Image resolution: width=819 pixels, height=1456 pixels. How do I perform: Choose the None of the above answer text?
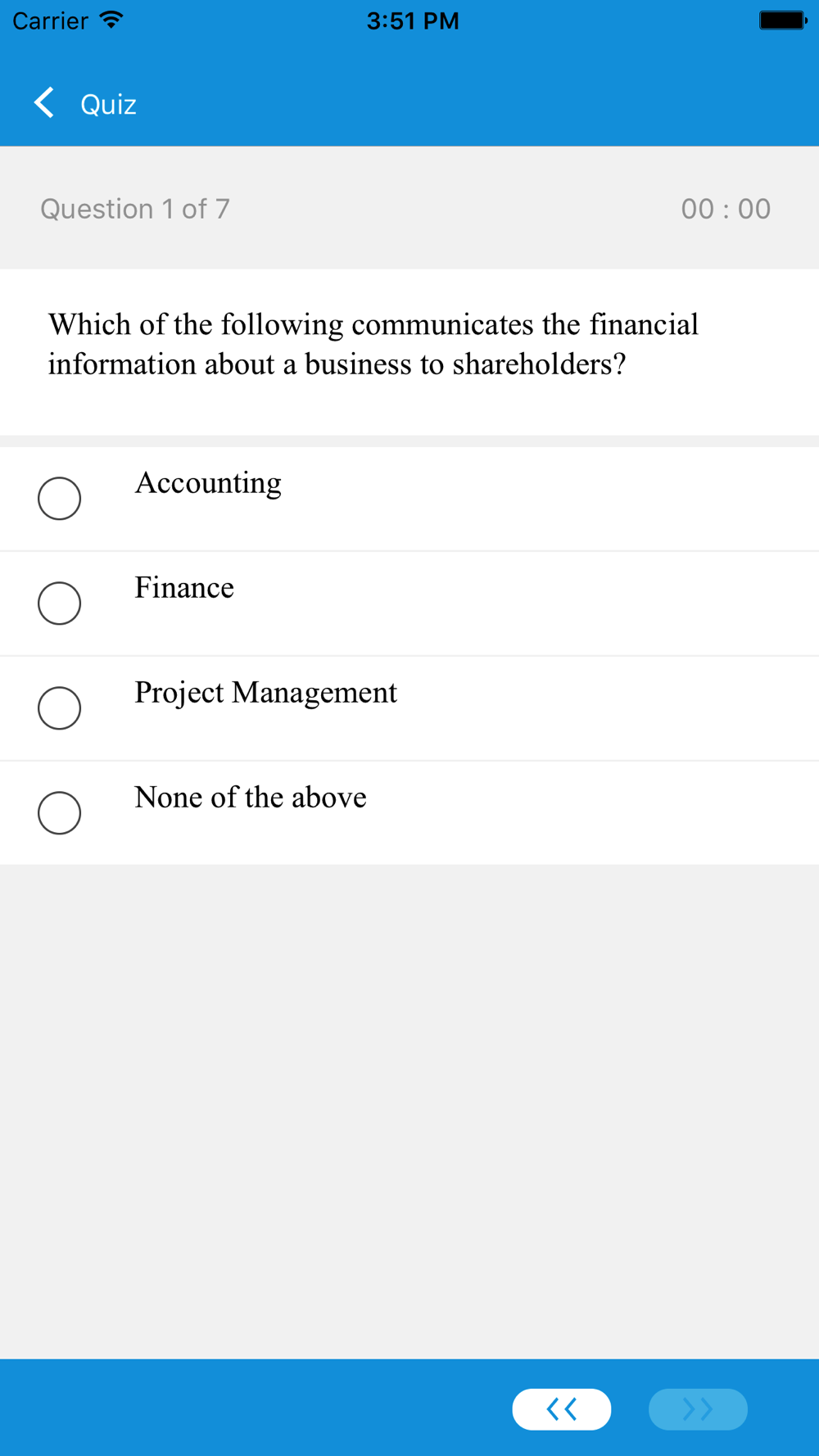pos(251,797)
